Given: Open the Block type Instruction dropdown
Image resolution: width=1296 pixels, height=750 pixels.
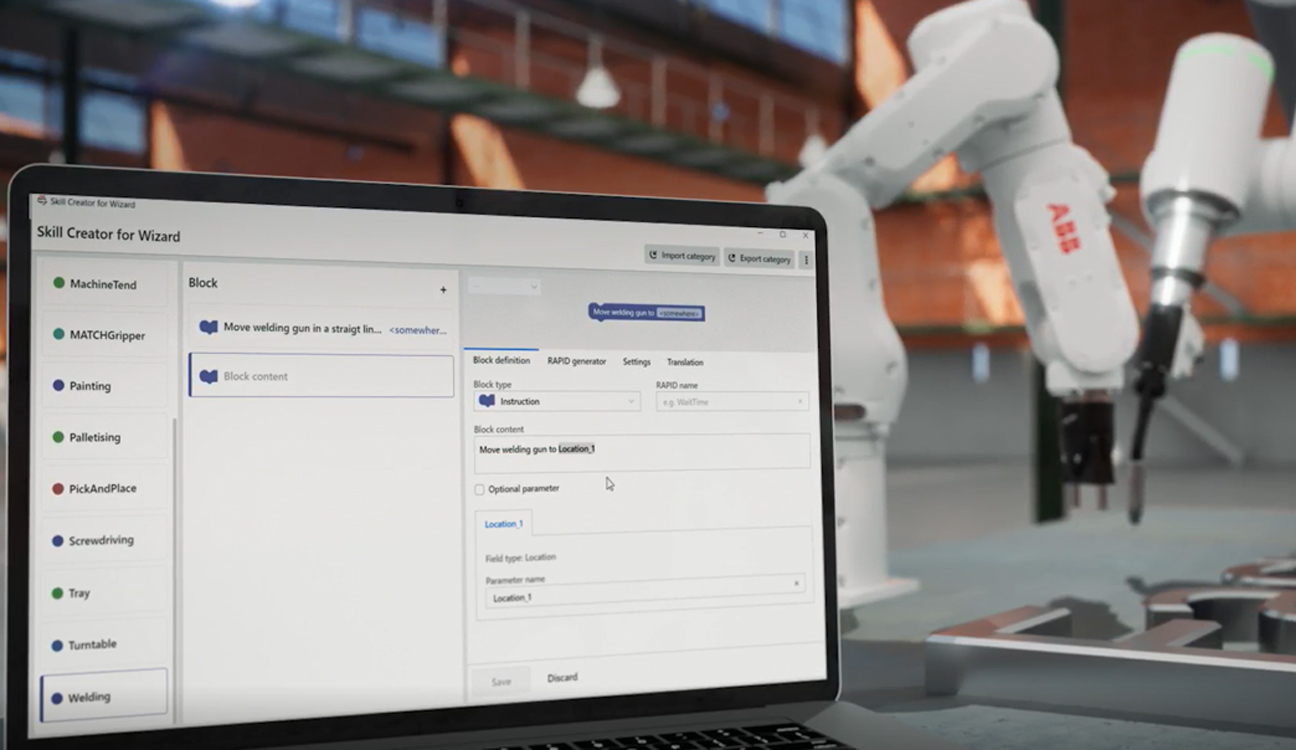Looking at the screenshot, I should coord(556,401).
